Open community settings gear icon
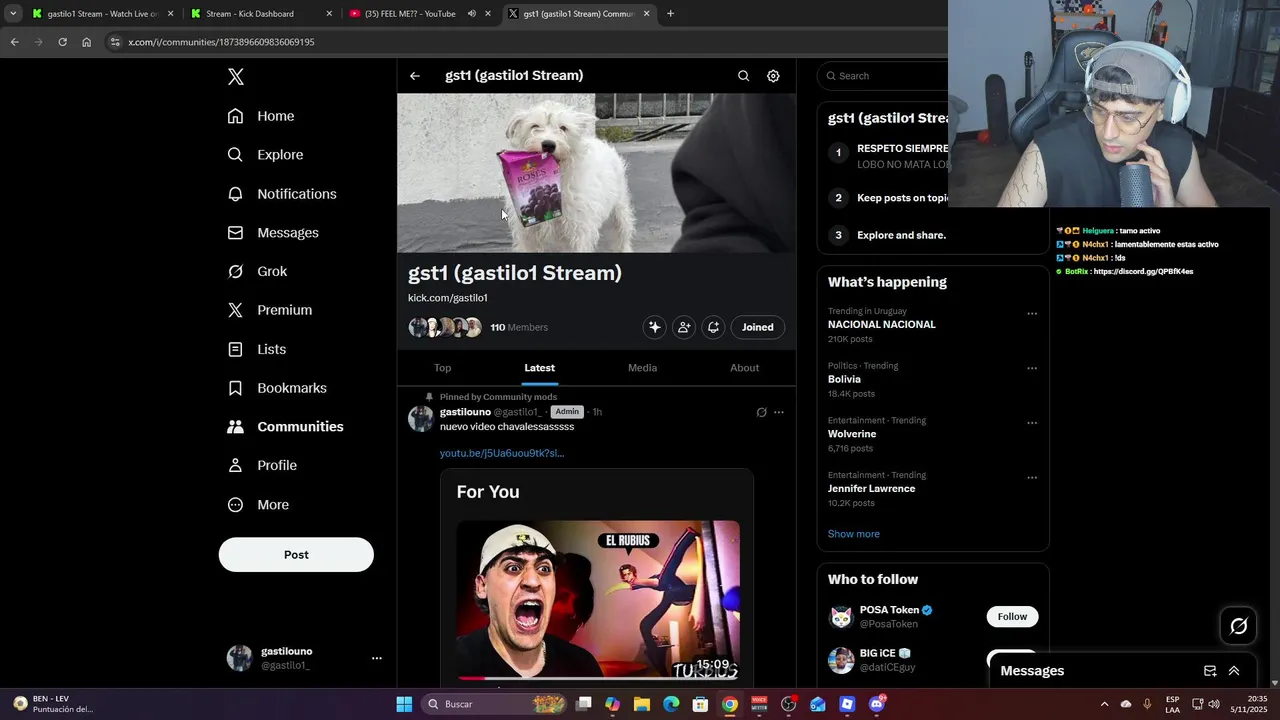Screen dimensions: 1280x720 click(773, 76)
